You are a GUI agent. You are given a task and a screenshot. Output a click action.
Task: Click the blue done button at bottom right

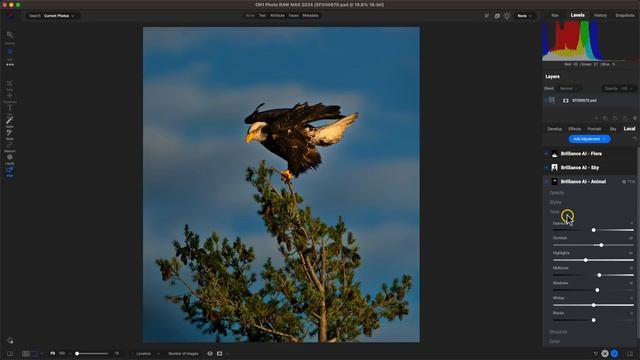click(x=614, y=353)
